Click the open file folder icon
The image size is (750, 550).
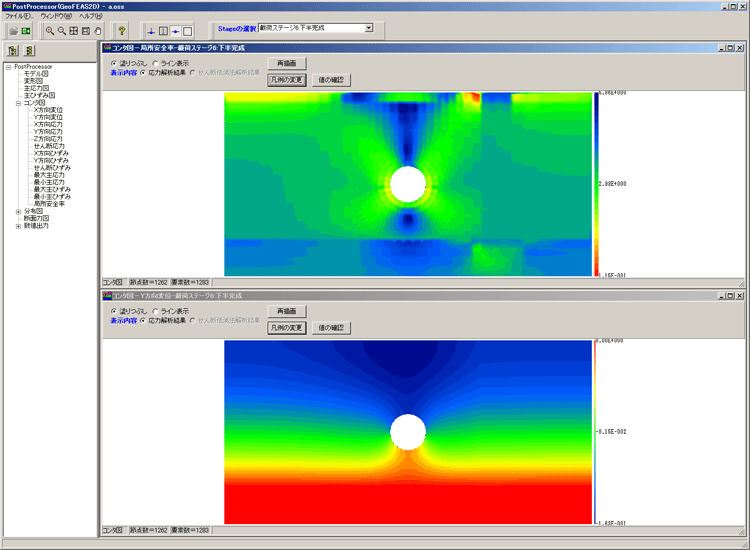click(x=13, y=31)
